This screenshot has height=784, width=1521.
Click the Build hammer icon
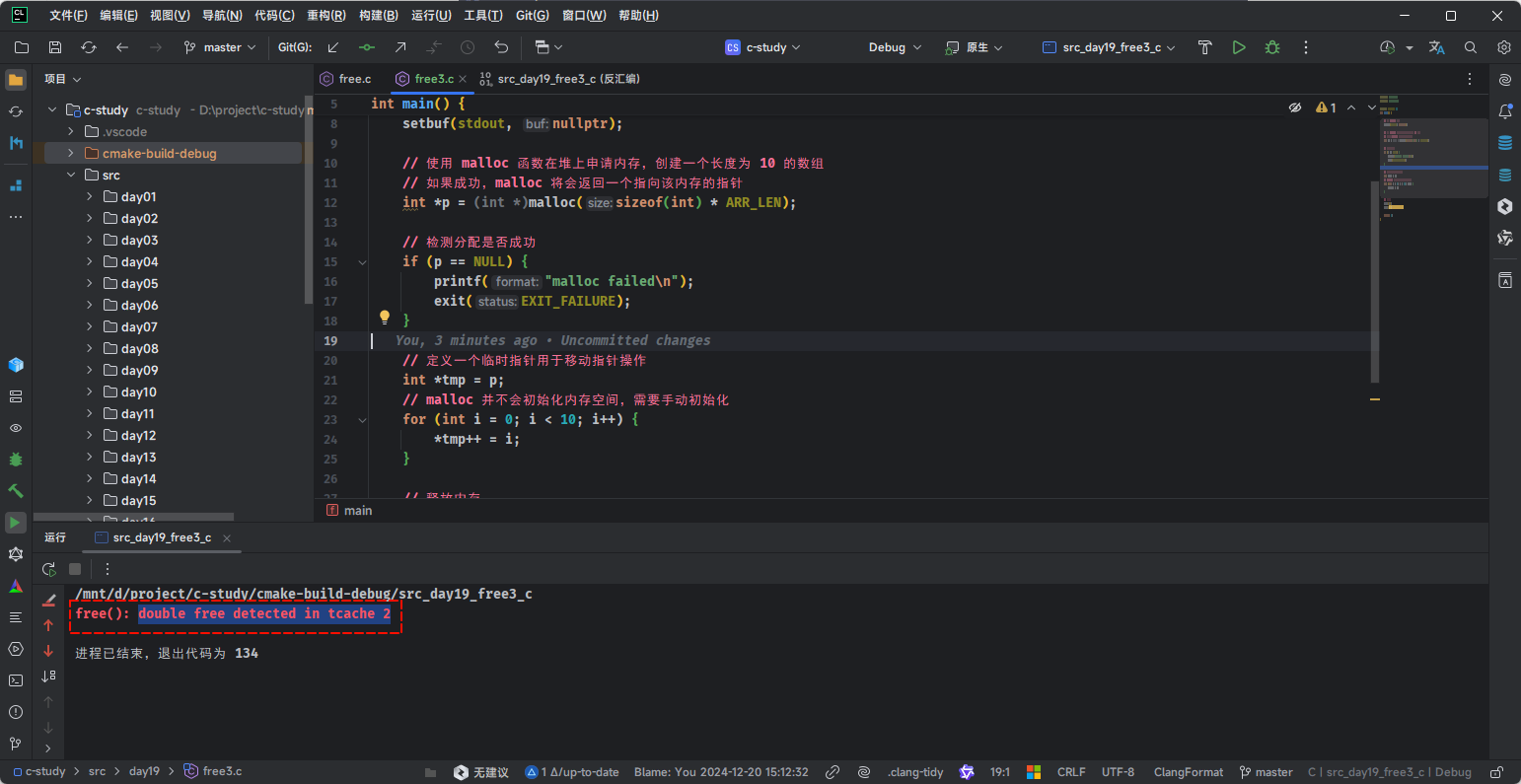point(1204,47)
